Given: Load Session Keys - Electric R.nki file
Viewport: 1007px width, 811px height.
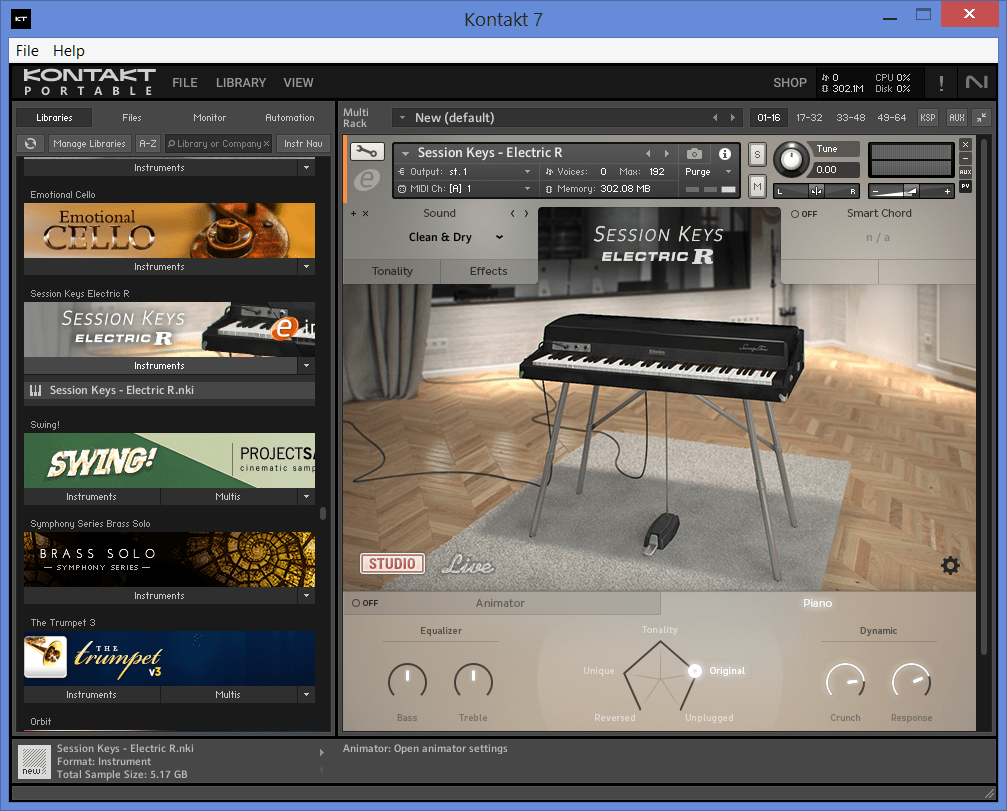Looking at the screenshot, I should pos(170,390).
